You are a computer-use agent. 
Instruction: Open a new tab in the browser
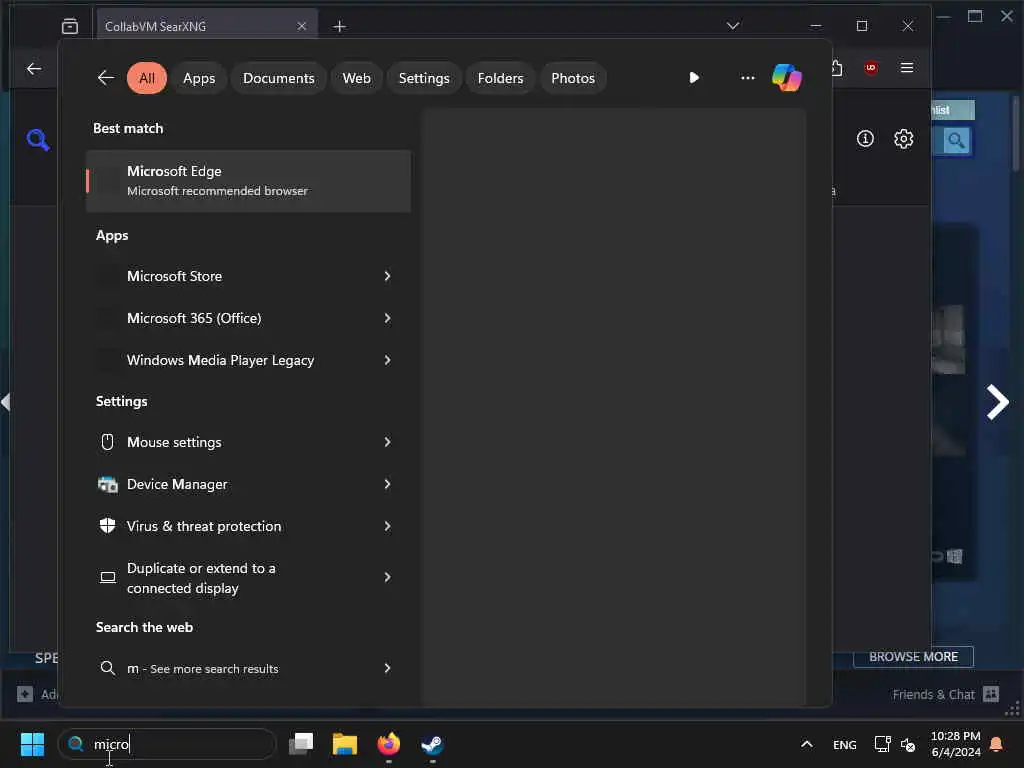click(x=340, y=26)
